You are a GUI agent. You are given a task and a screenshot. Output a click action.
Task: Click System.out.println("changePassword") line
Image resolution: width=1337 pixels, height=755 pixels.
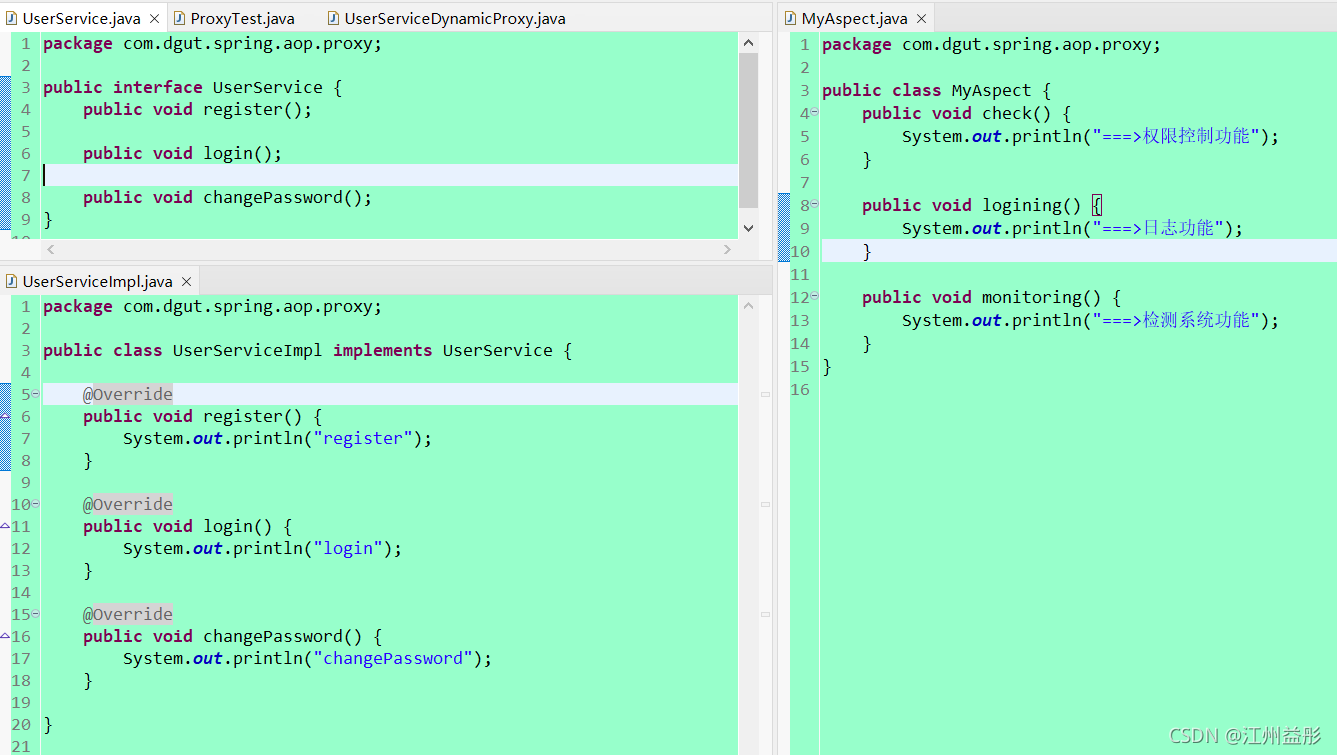308,658
